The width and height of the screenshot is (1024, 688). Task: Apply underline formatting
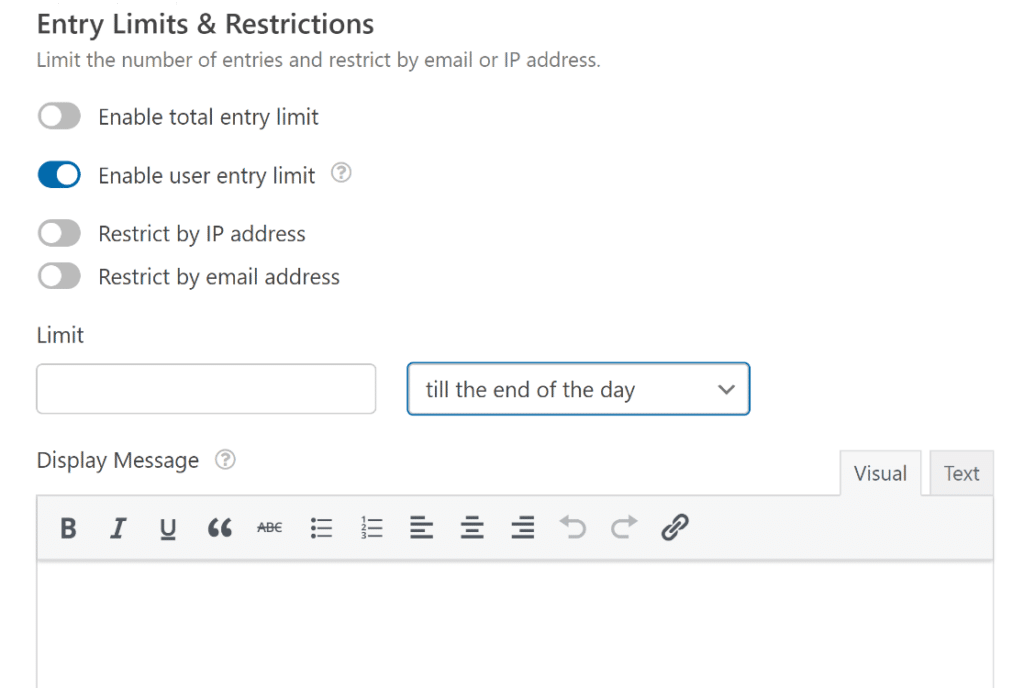167,528
